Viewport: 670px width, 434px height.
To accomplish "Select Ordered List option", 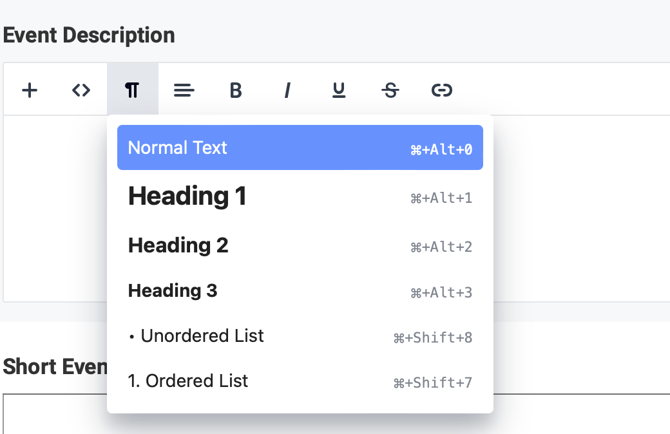I will click(x=300, y=381).
